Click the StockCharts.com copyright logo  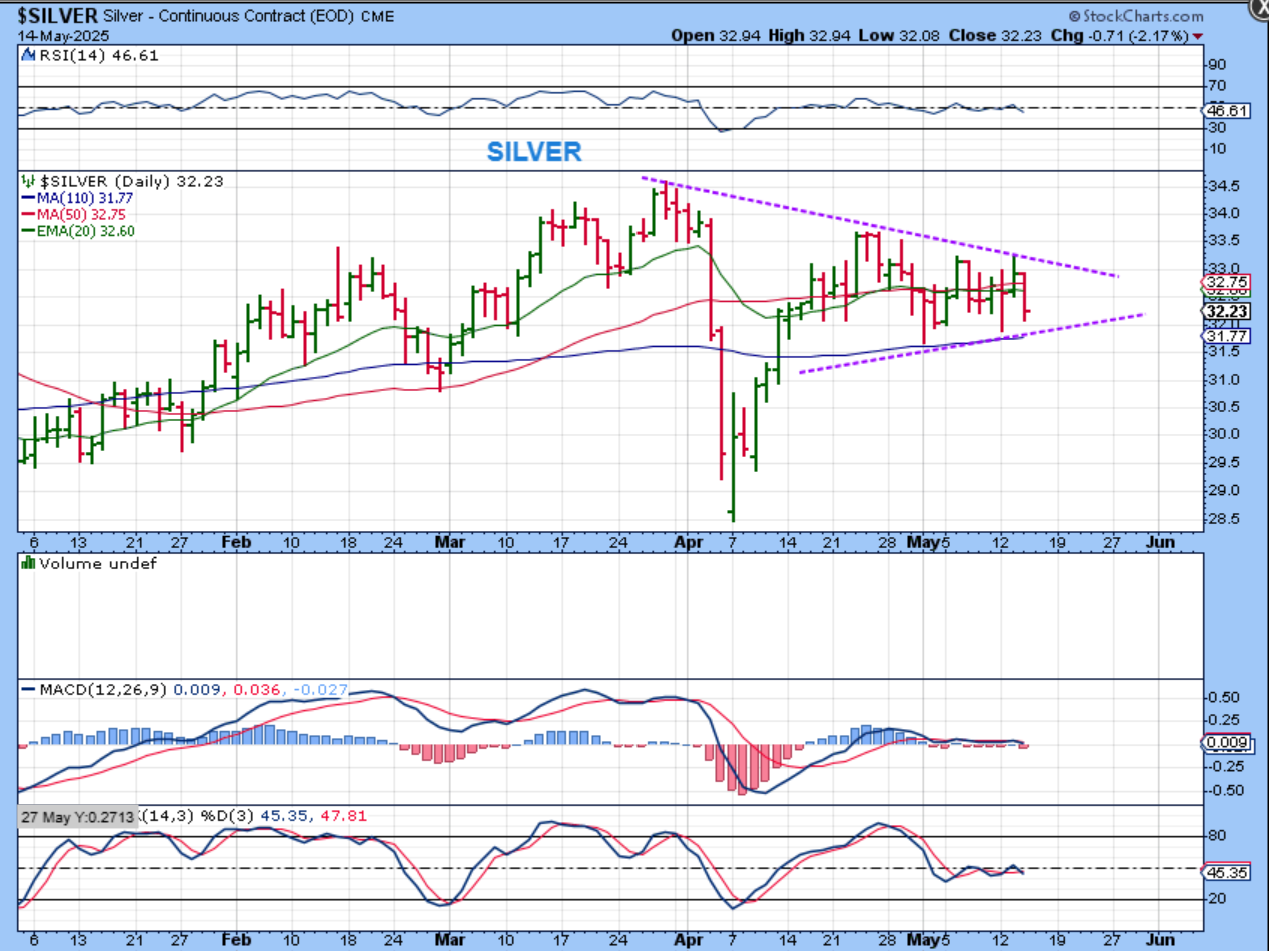pos(1135,16)
